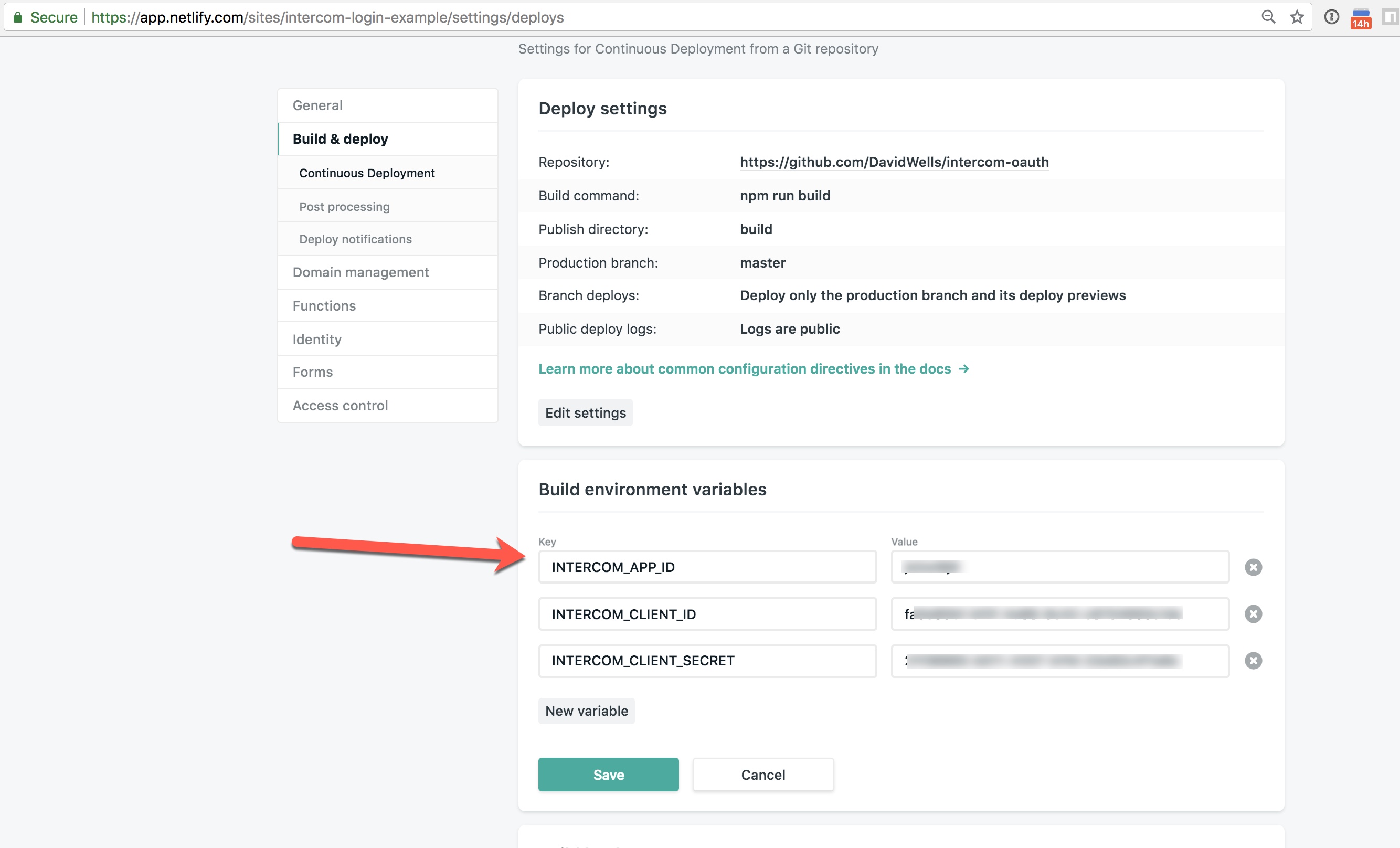This screenshot has height=848, width=1400.
Task: Open the 14h calendar extension icon
Action: tap(1361, 18)
